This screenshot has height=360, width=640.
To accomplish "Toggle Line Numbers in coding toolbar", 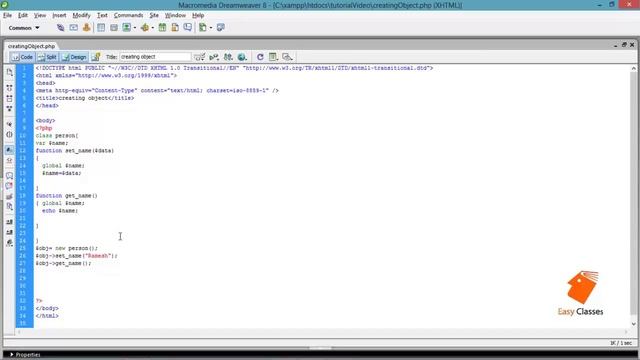I will pos(9,150).
